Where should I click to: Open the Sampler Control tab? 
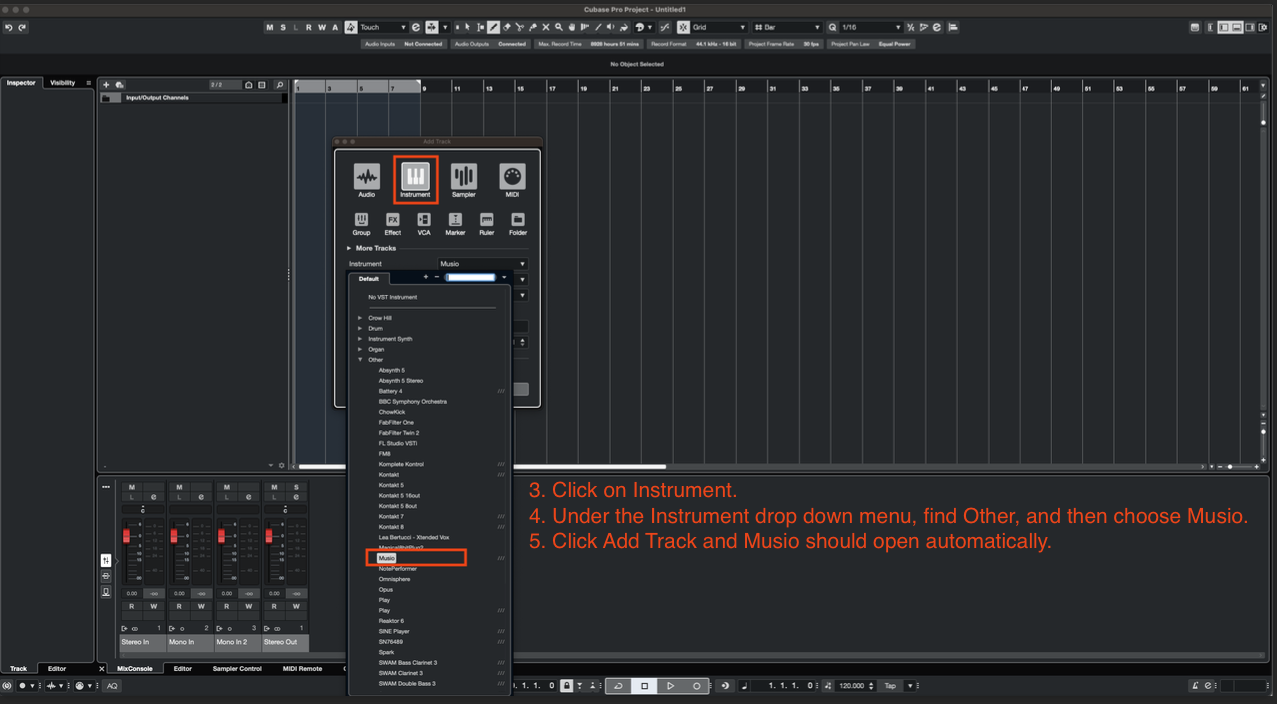(237, 669)
